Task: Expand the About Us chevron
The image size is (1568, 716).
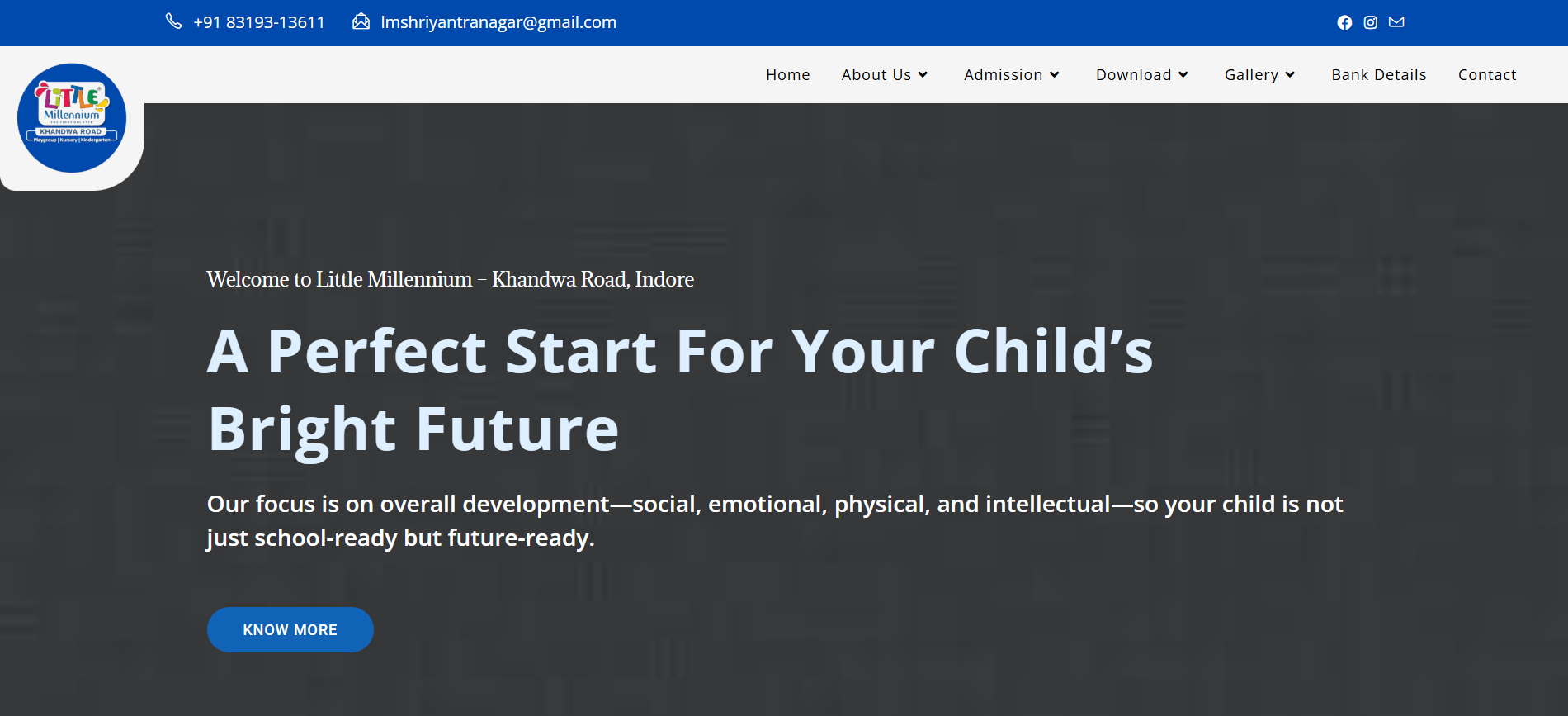Action: coord(923,75)
